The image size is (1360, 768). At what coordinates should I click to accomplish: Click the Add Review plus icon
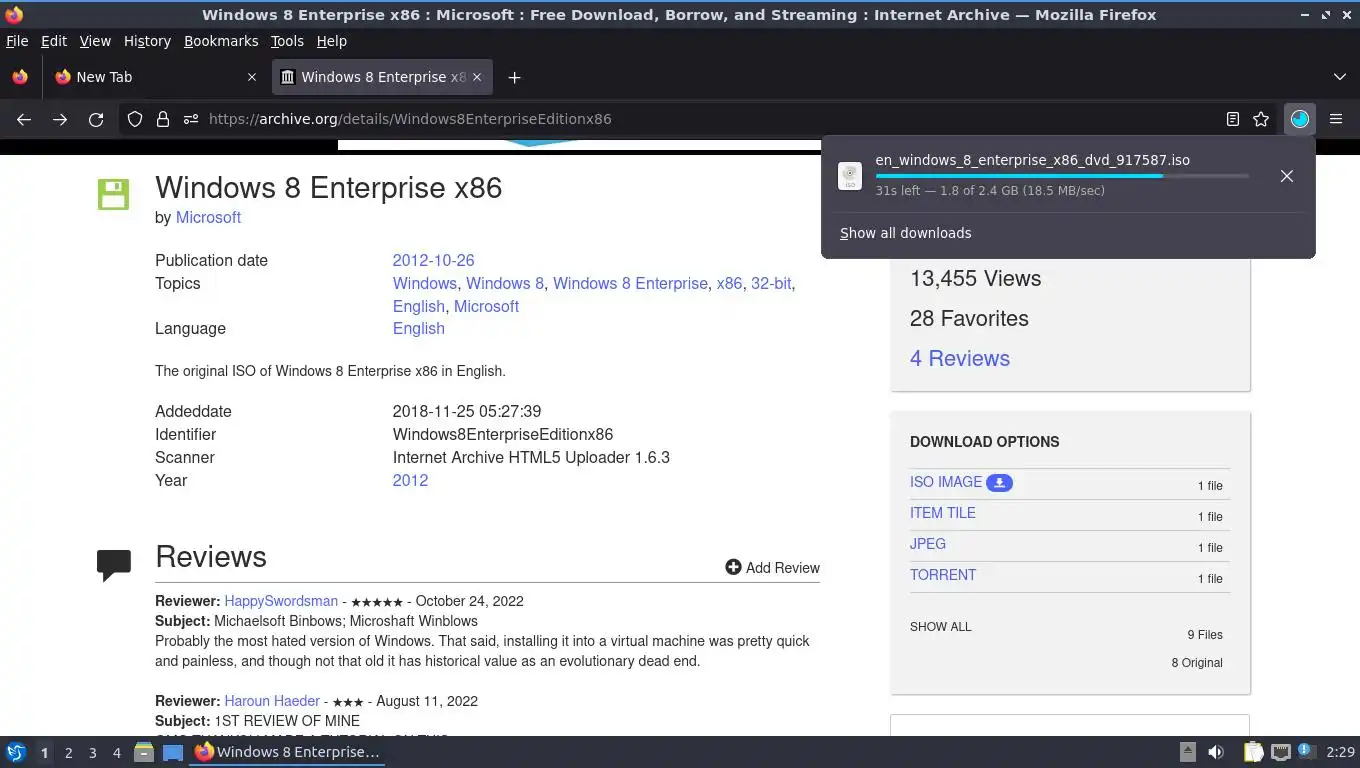733,567
